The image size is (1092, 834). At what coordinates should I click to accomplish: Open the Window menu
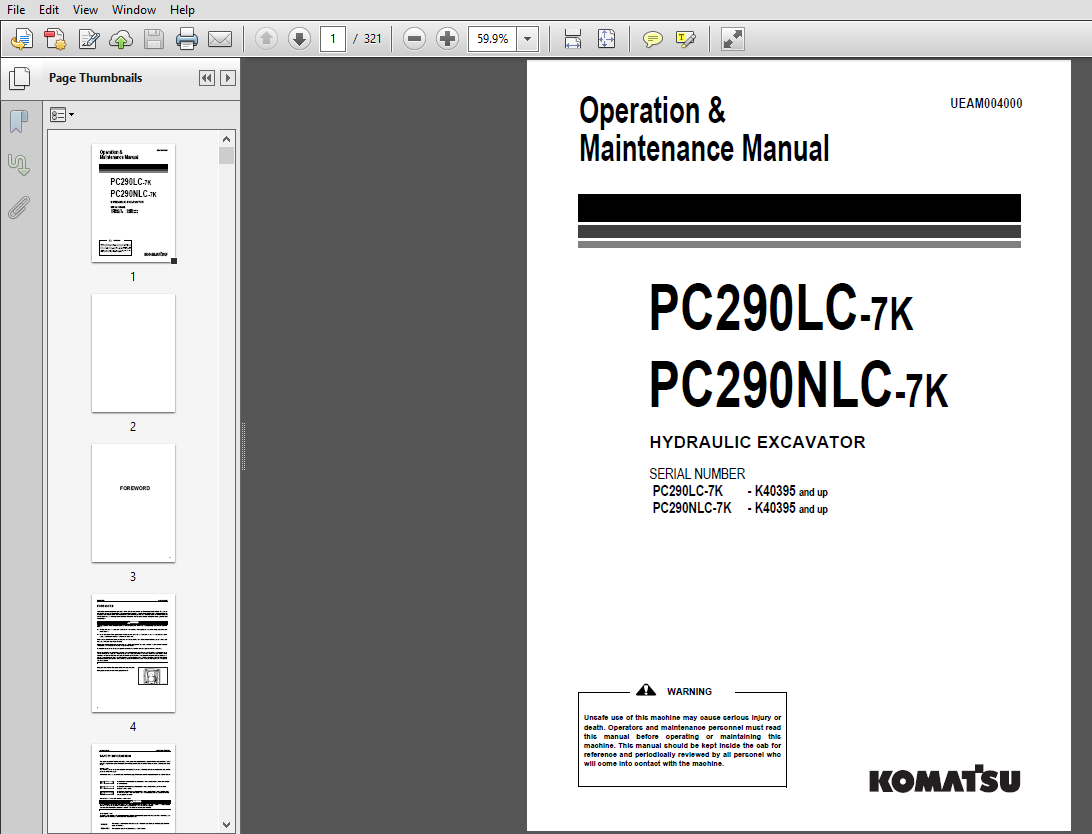pyautogui.click(x=134, y=10)
